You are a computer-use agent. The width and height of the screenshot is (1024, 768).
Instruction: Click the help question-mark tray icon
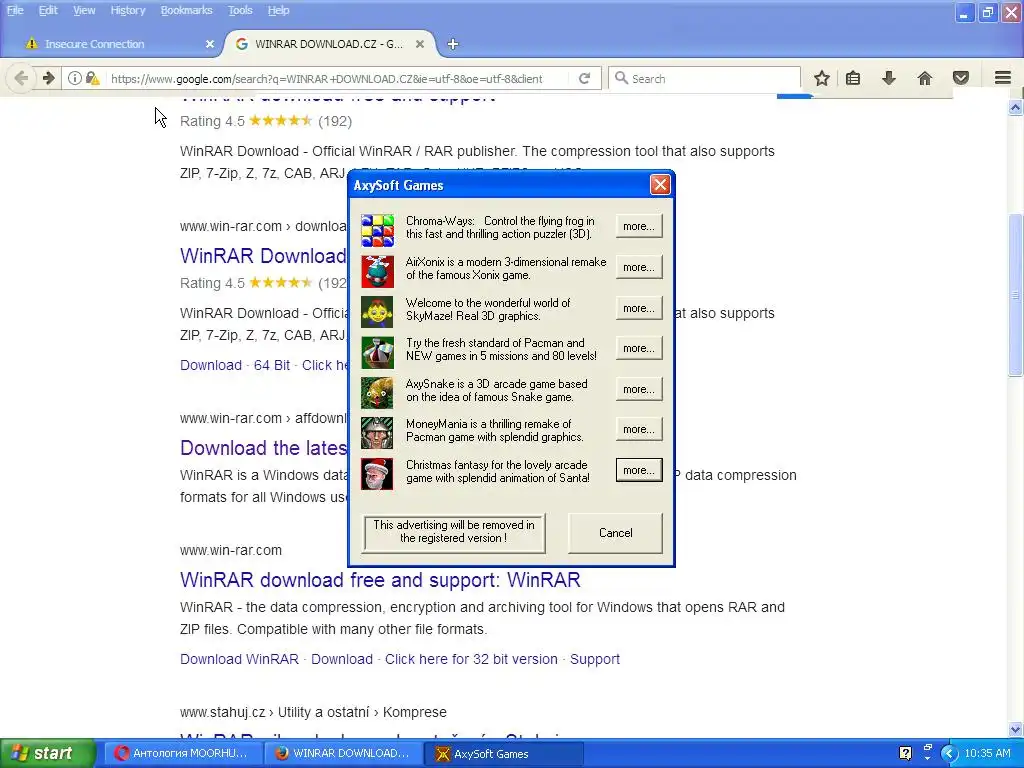click(x=905, y=753)
